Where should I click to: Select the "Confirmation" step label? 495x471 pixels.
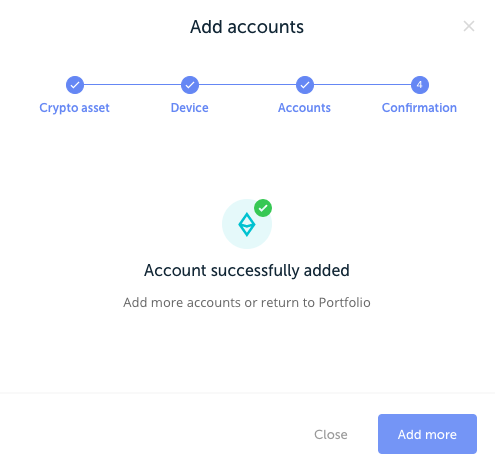coord(419,108)
